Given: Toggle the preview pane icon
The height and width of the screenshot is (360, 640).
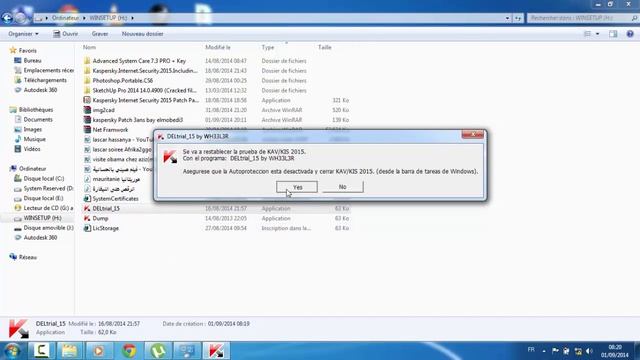Looking at the screenshot, I should click(x=613, y=34).
